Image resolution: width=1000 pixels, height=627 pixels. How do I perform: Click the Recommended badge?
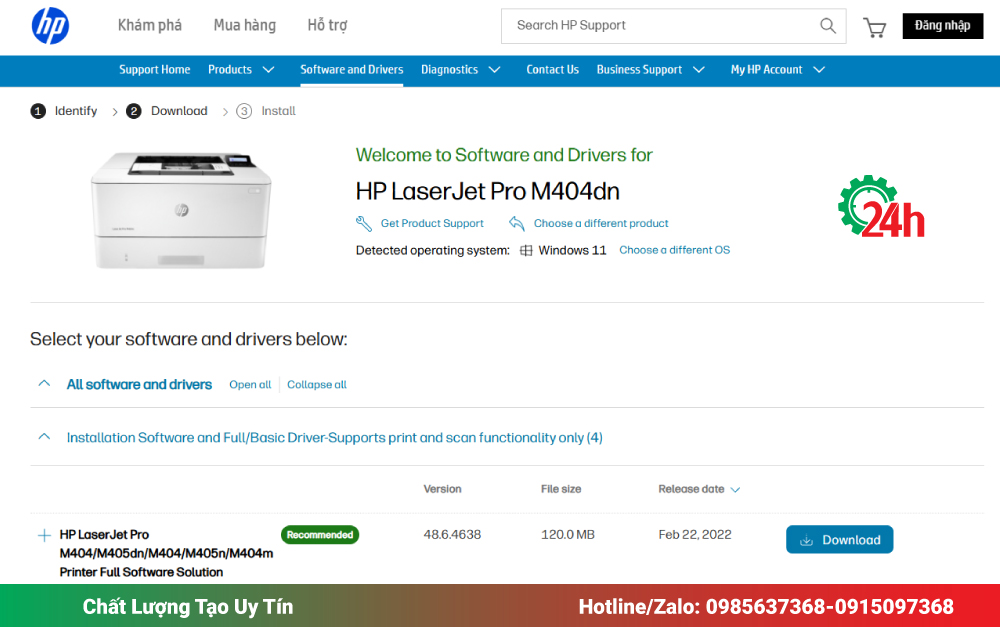(320, 535)
